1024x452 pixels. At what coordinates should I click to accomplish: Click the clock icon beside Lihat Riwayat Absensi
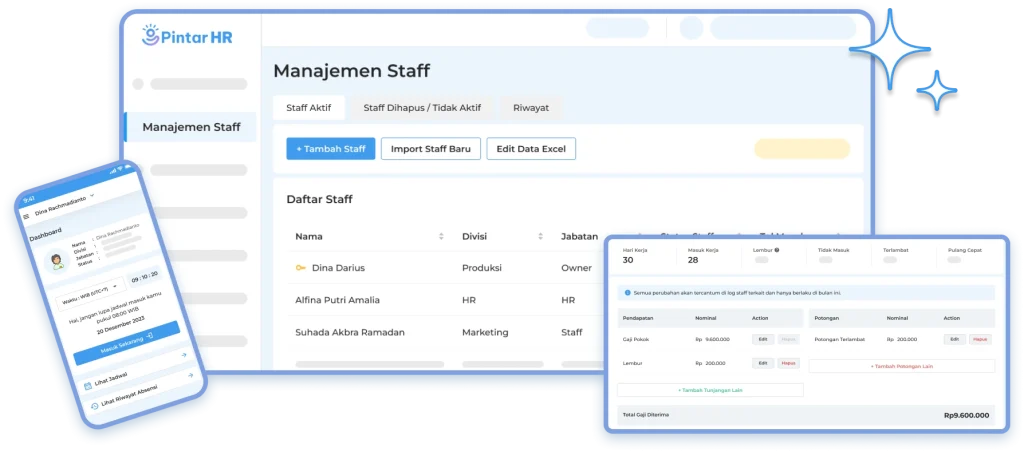(x=96, y=405)
